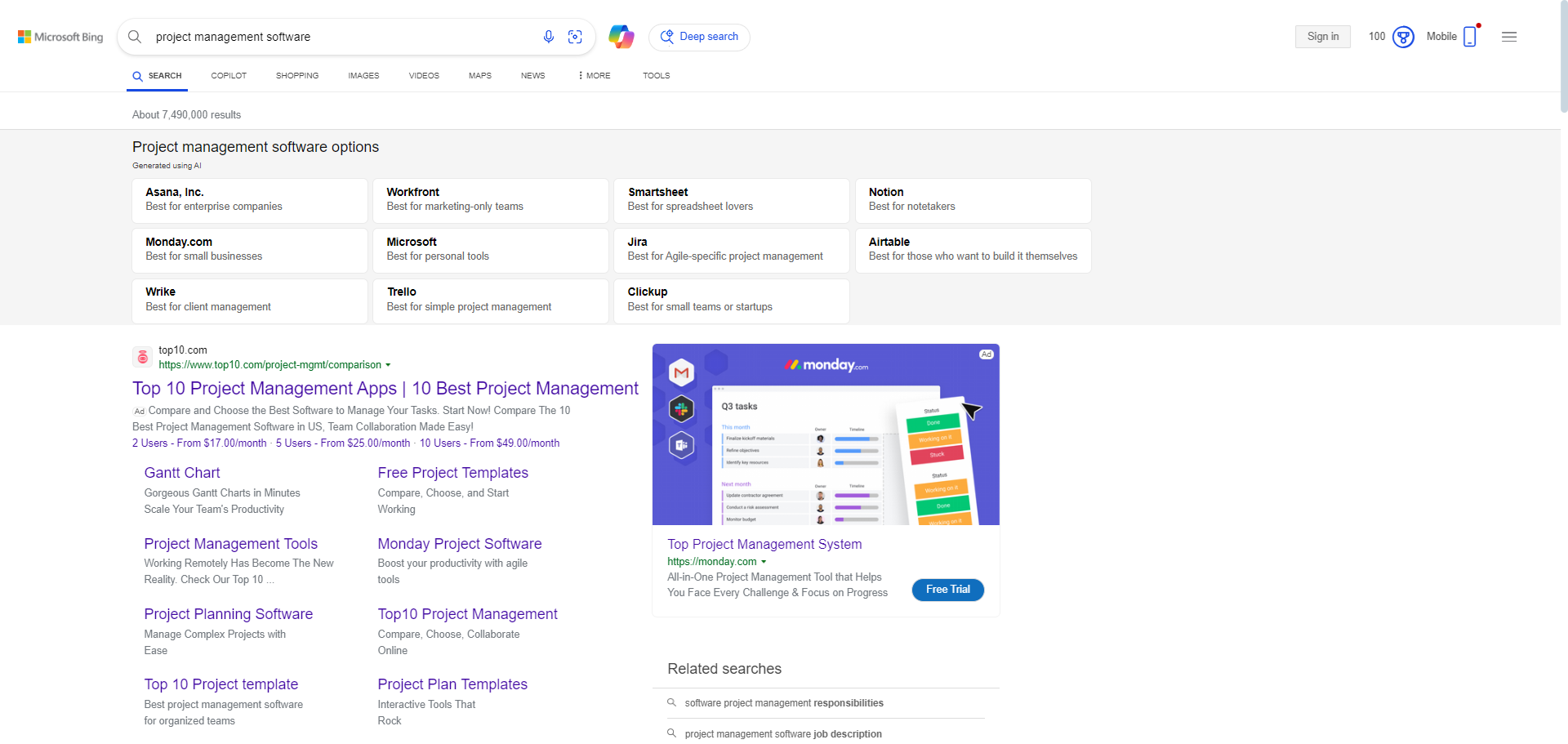This screenshot has height=744, width=1568.
Task: Click the Deep search button
Action: [x=699, y=37]
